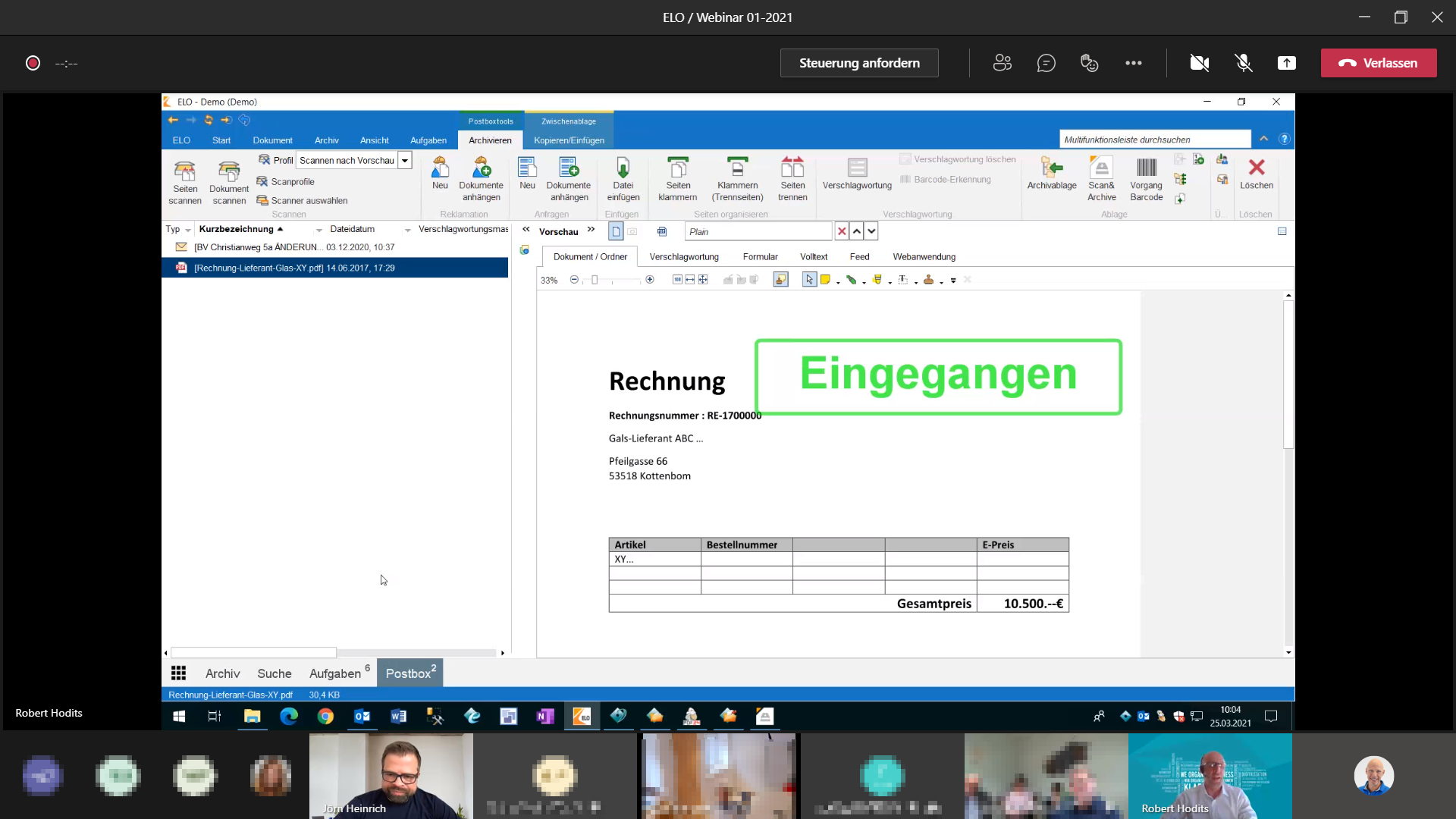Toggle the select pointer tool in the preview

click(x=809, y=280)
